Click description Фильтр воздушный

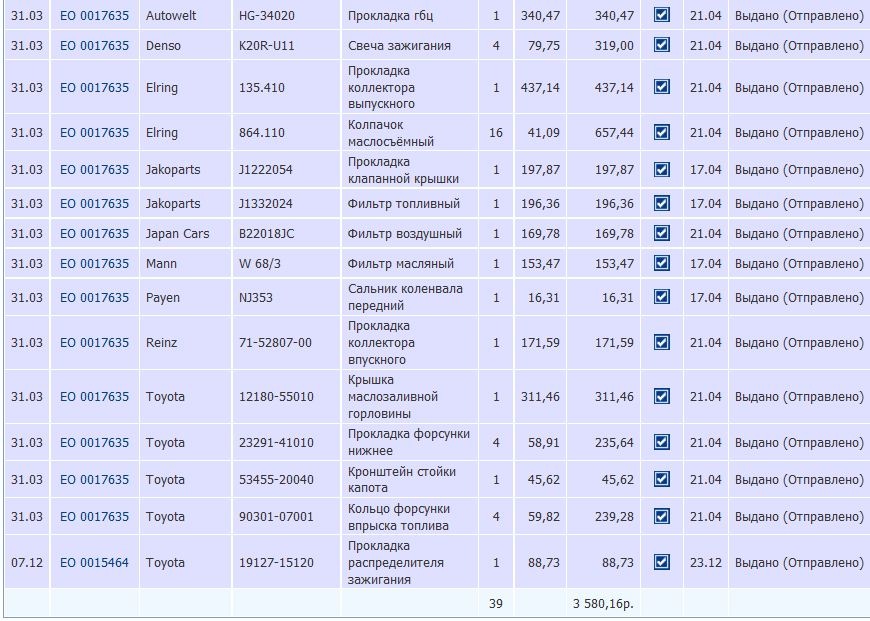coord(405,234)
